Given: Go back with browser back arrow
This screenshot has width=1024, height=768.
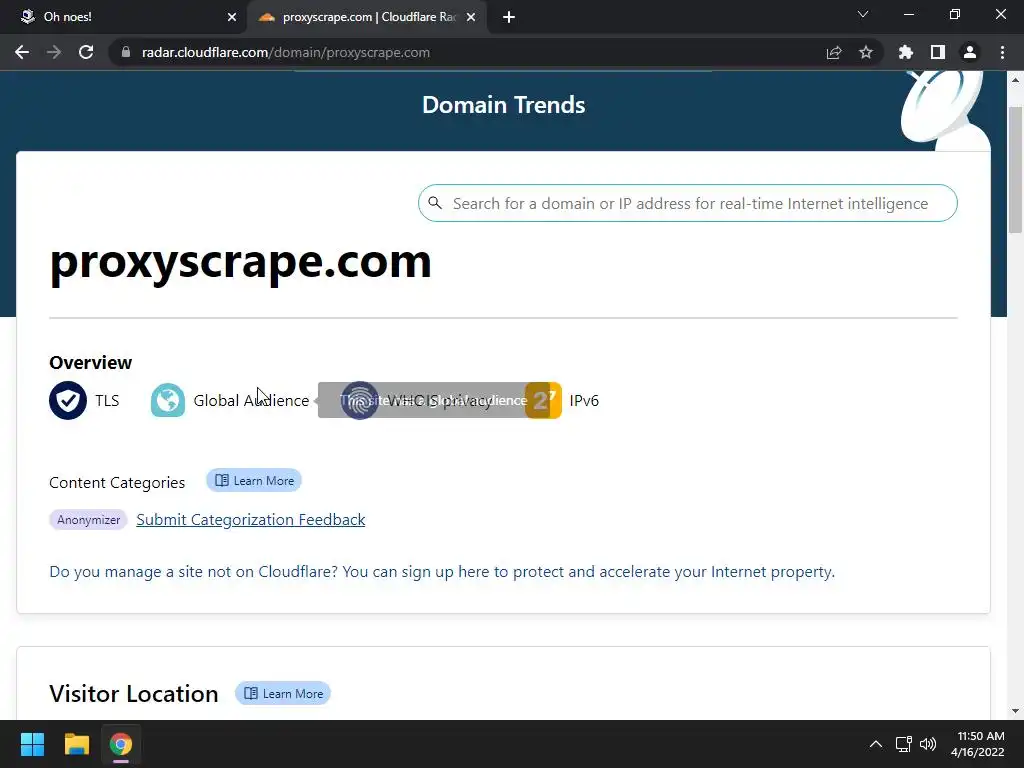Looking at the screenshot, I should (22, 52).
